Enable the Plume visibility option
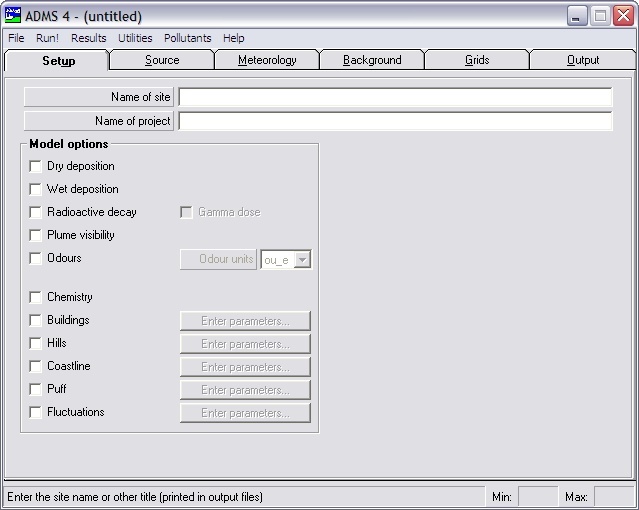The width and height of the screenshot is (639, 510). click(35, 235)
